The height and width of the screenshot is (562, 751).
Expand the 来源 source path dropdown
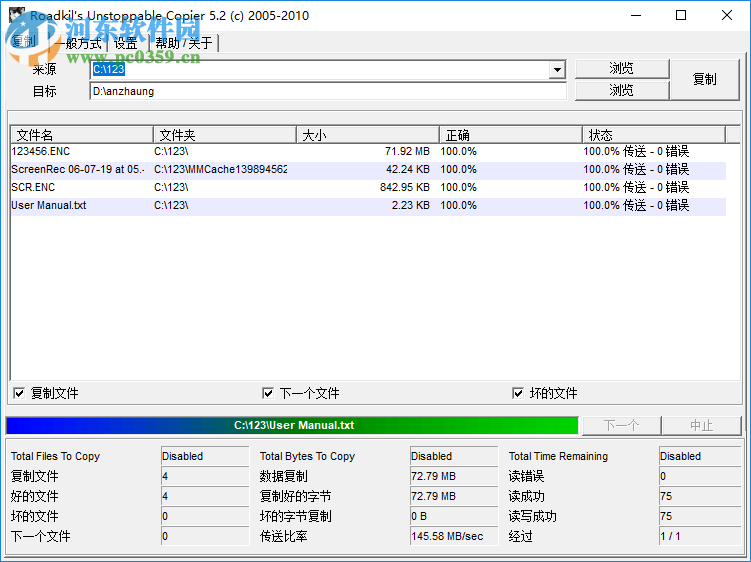pyautogui.click(x=557, y=70)
